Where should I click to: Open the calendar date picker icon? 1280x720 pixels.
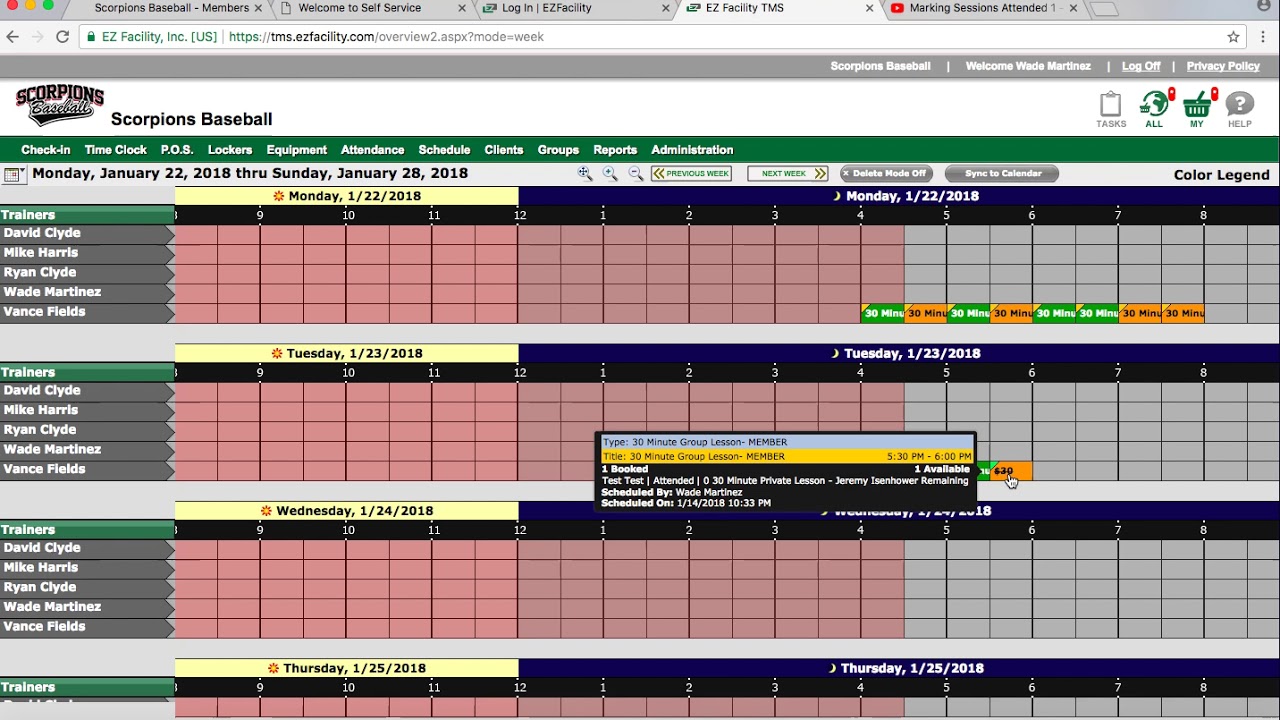point(14,175)
